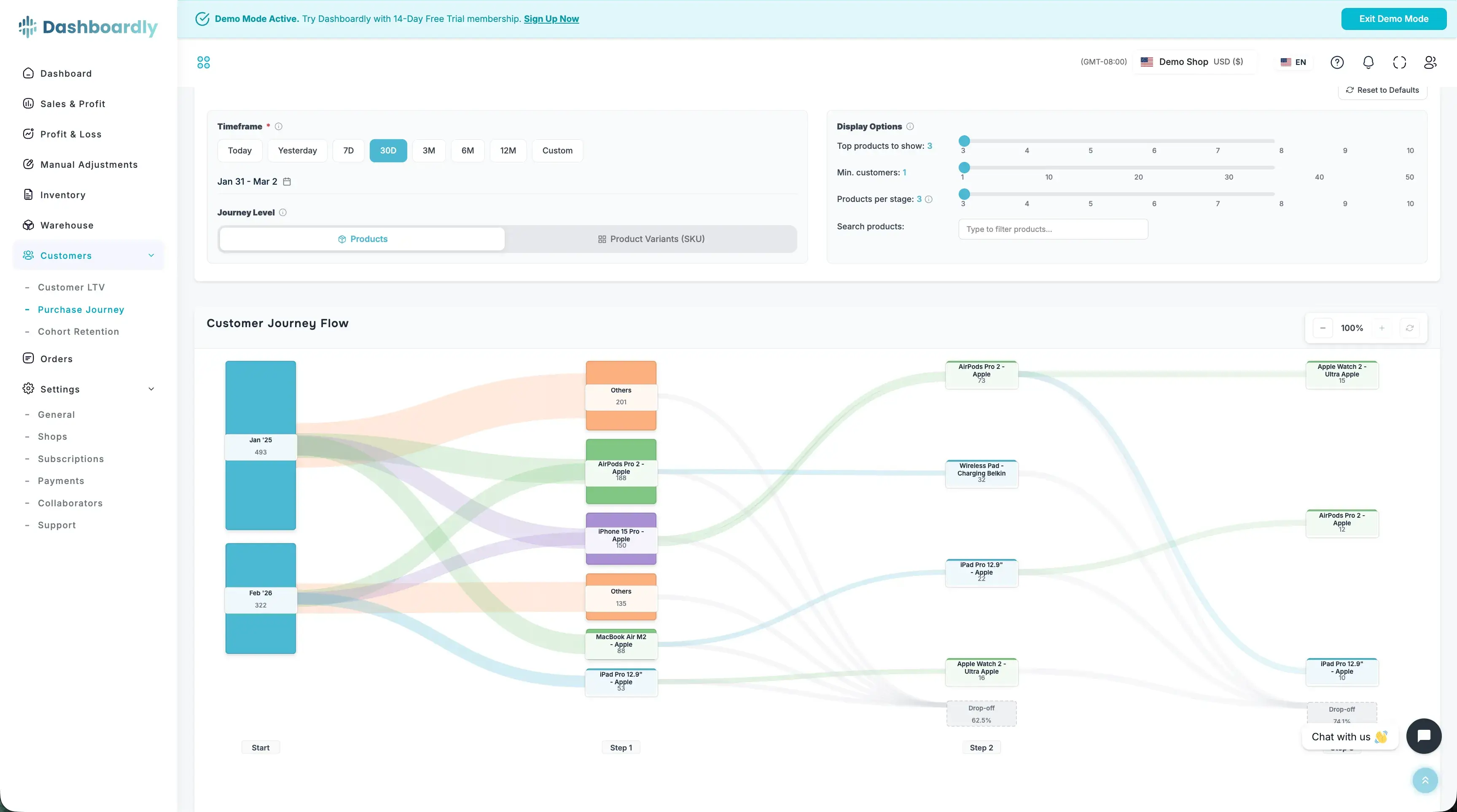Click the apps grid icon in the header
Viewport: 1457px width, 812px height.
(x=204, y=62)
